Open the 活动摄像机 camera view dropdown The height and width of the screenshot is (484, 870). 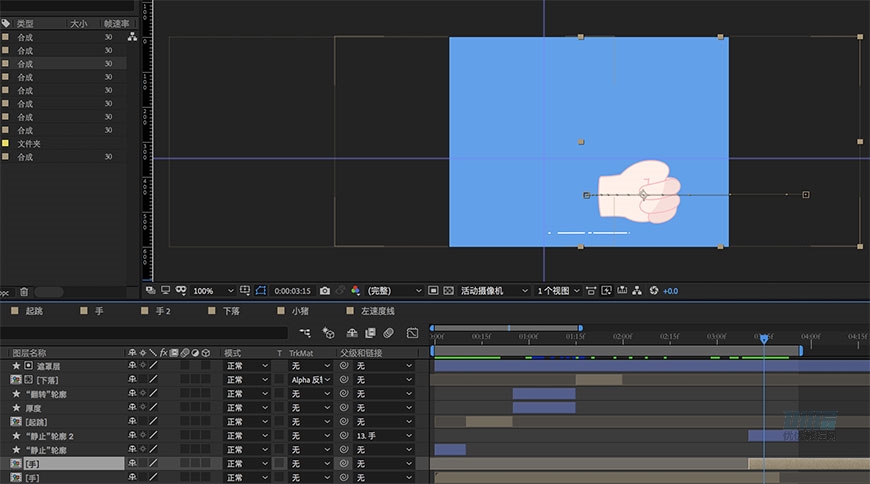coord(493,291)
